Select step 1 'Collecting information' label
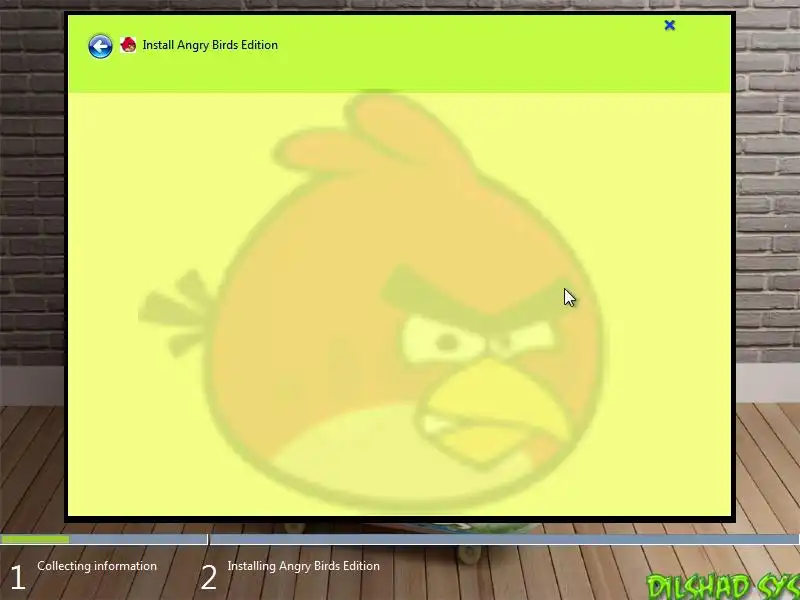800x600 pixels. [97, 566]
